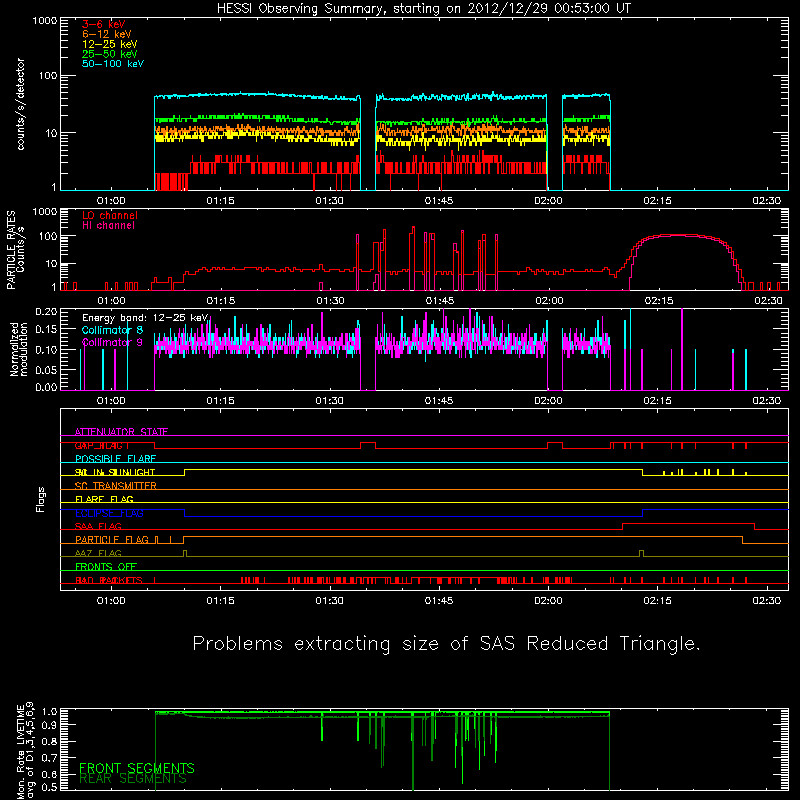The image size is (800, 800).
Task: Click the olive AAZ_FLAG label
Action: (x=98, y=553)
